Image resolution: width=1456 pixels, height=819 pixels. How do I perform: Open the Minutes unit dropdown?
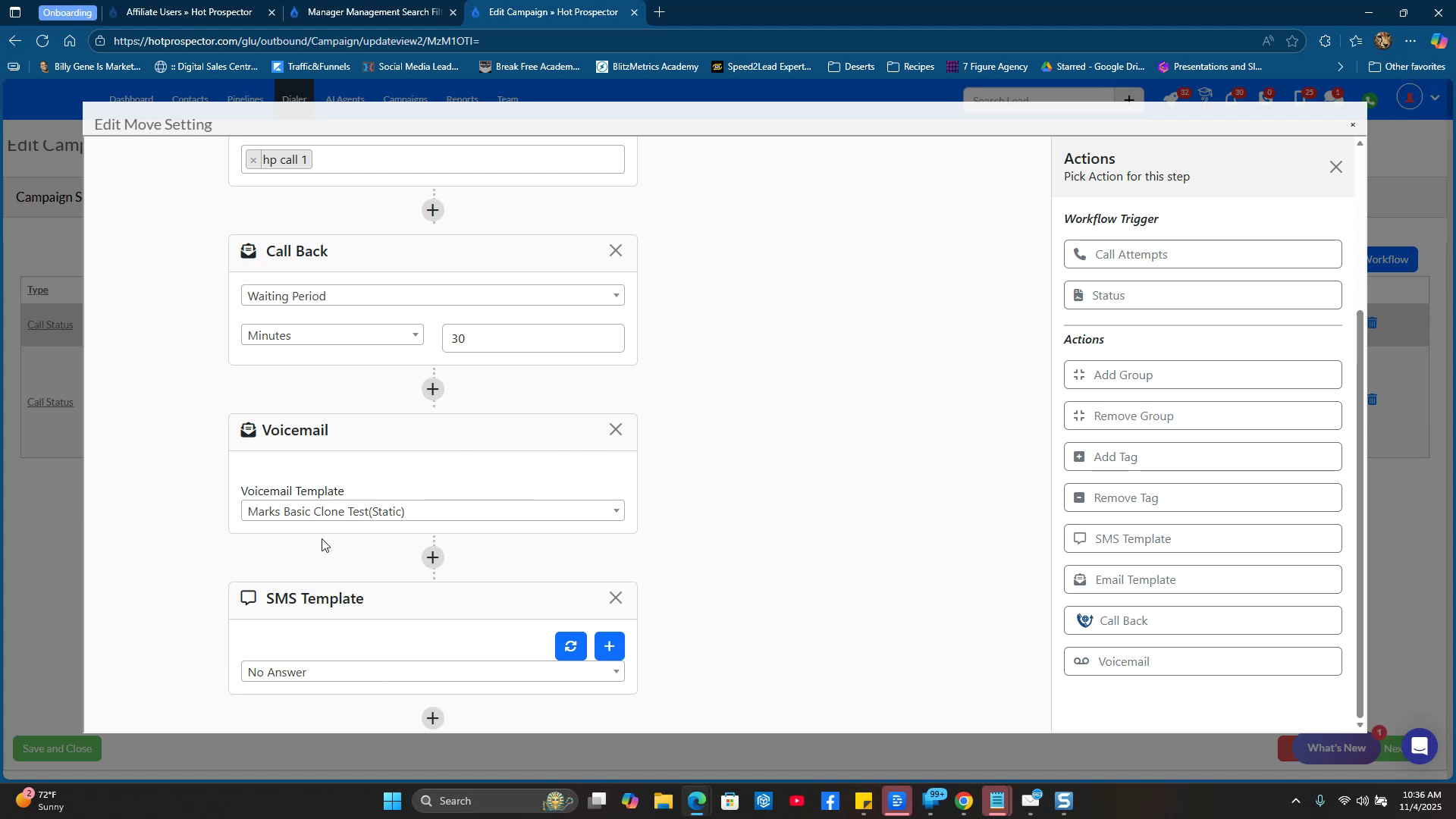click(331, 335)
